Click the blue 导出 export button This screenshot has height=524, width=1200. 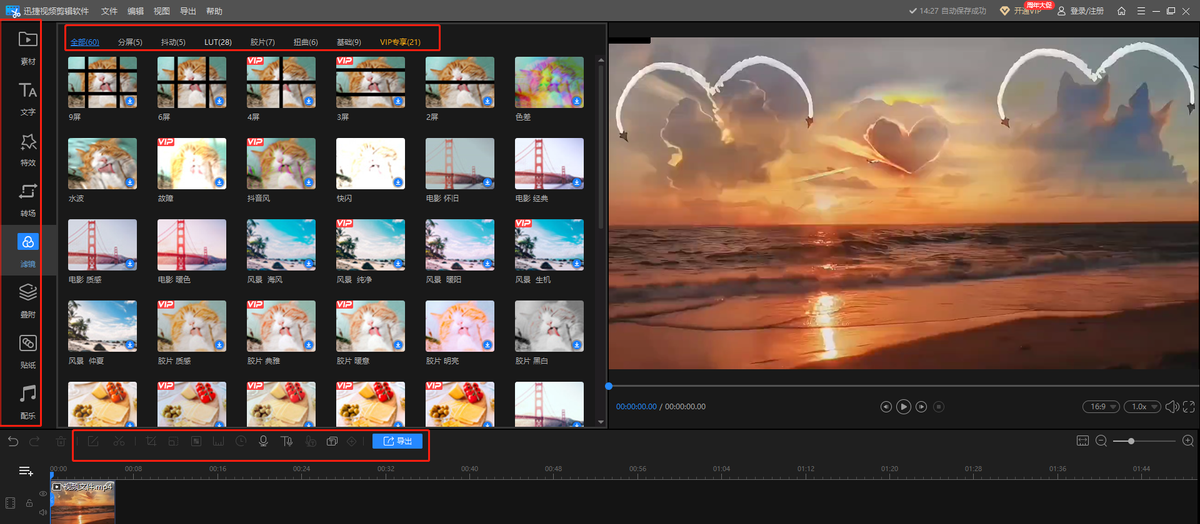pos(398,441)
